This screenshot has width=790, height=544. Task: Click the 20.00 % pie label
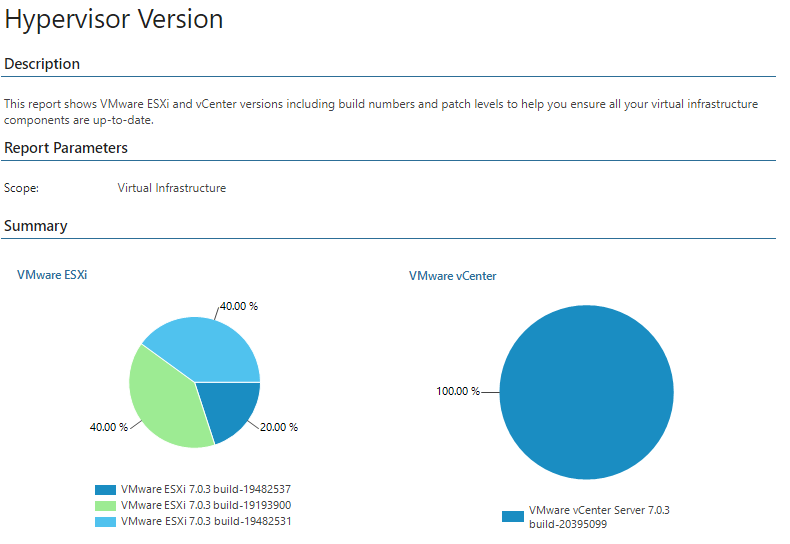pyautogui.click(x=279, y=427)
